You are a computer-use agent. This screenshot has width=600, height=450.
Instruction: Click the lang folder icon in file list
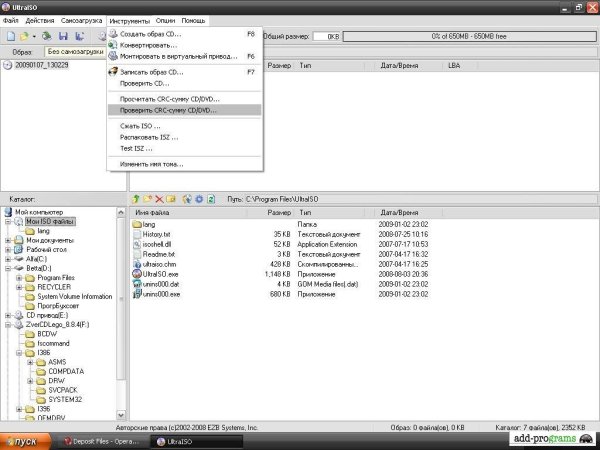(137, 224)
